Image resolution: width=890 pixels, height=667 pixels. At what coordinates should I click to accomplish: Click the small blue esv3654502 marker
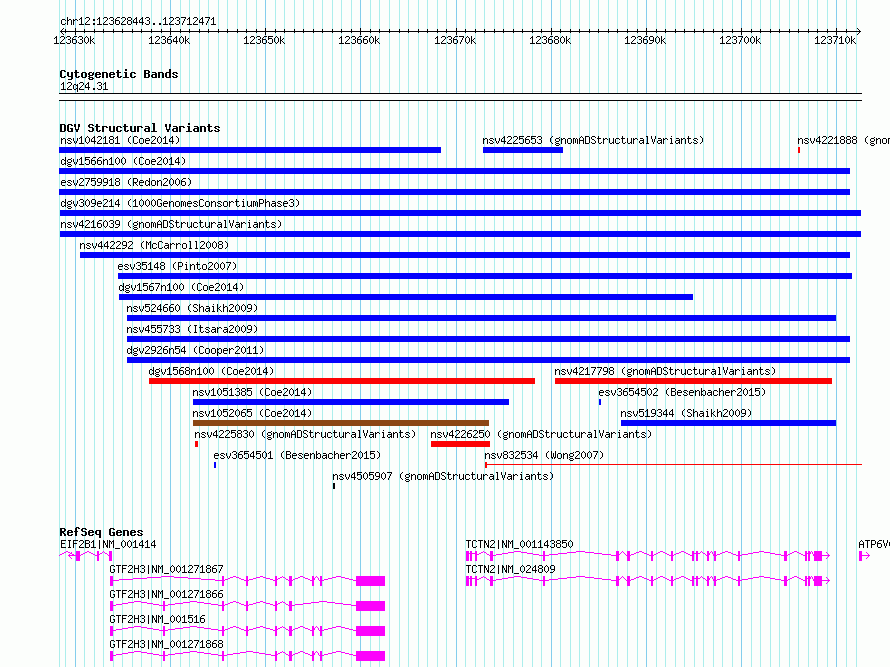pos(600,402)
